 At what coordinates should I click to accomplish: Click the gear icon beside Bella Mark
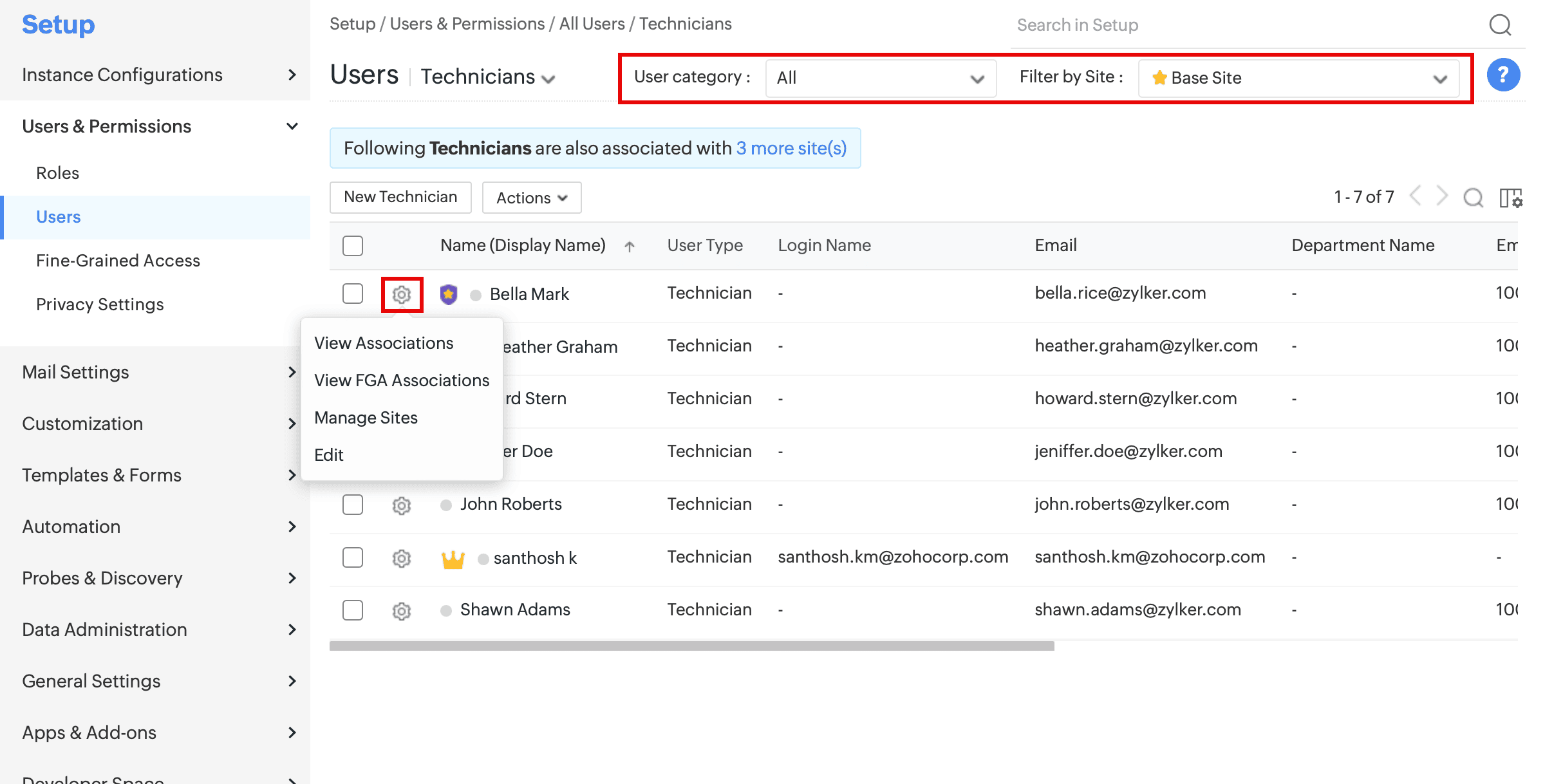click(x=402, y=295)
